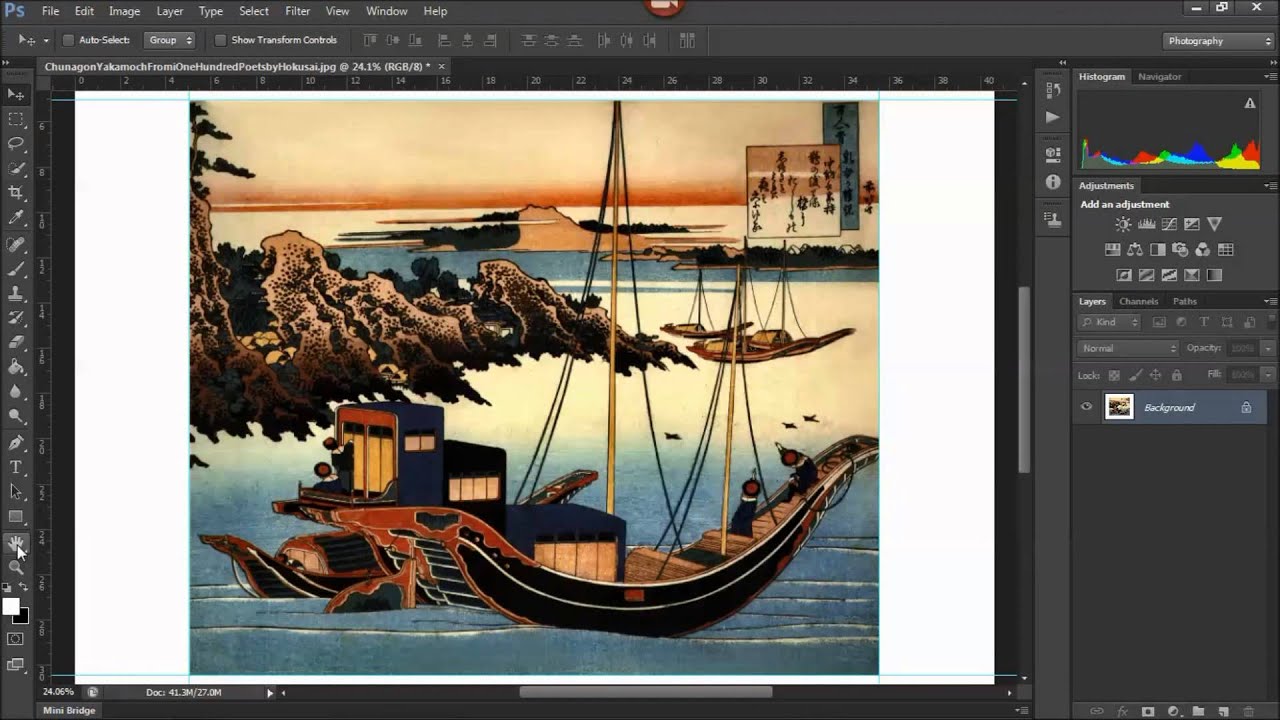Select the Path Selection tool
This screenshot has width=1280, height=720.
pos(16,492)
